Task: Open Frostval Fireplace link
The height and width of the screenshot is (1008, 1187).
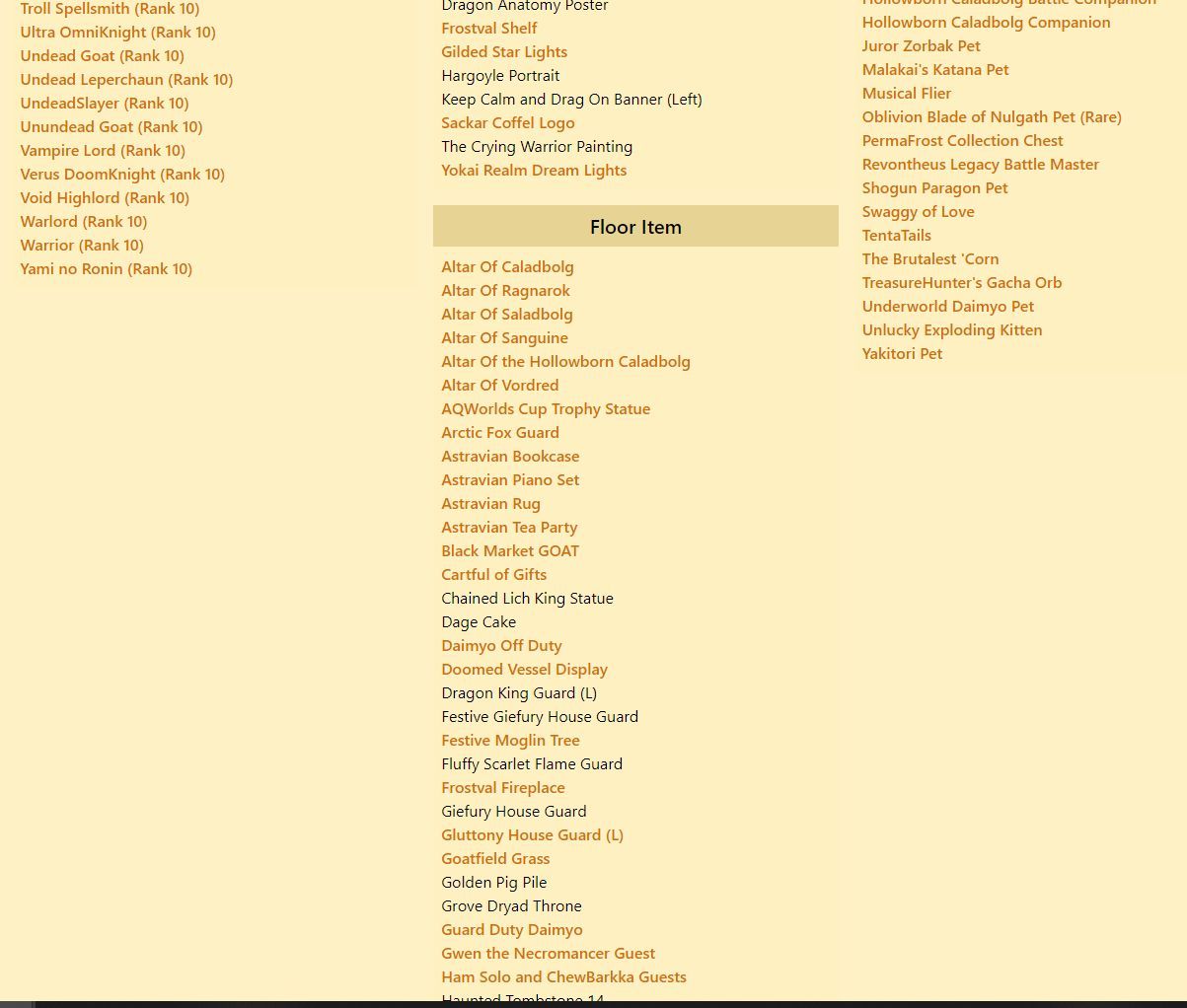Action: [503, 787]
